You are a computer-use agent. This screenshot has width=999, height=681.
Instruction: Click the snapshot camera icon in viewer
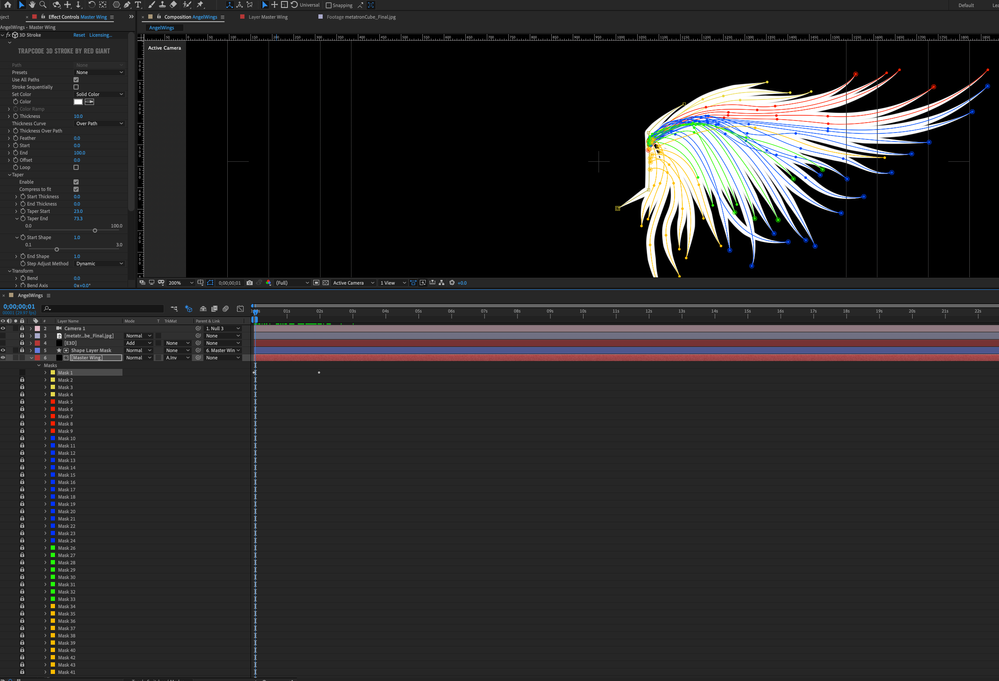click(x=250, y=283)
